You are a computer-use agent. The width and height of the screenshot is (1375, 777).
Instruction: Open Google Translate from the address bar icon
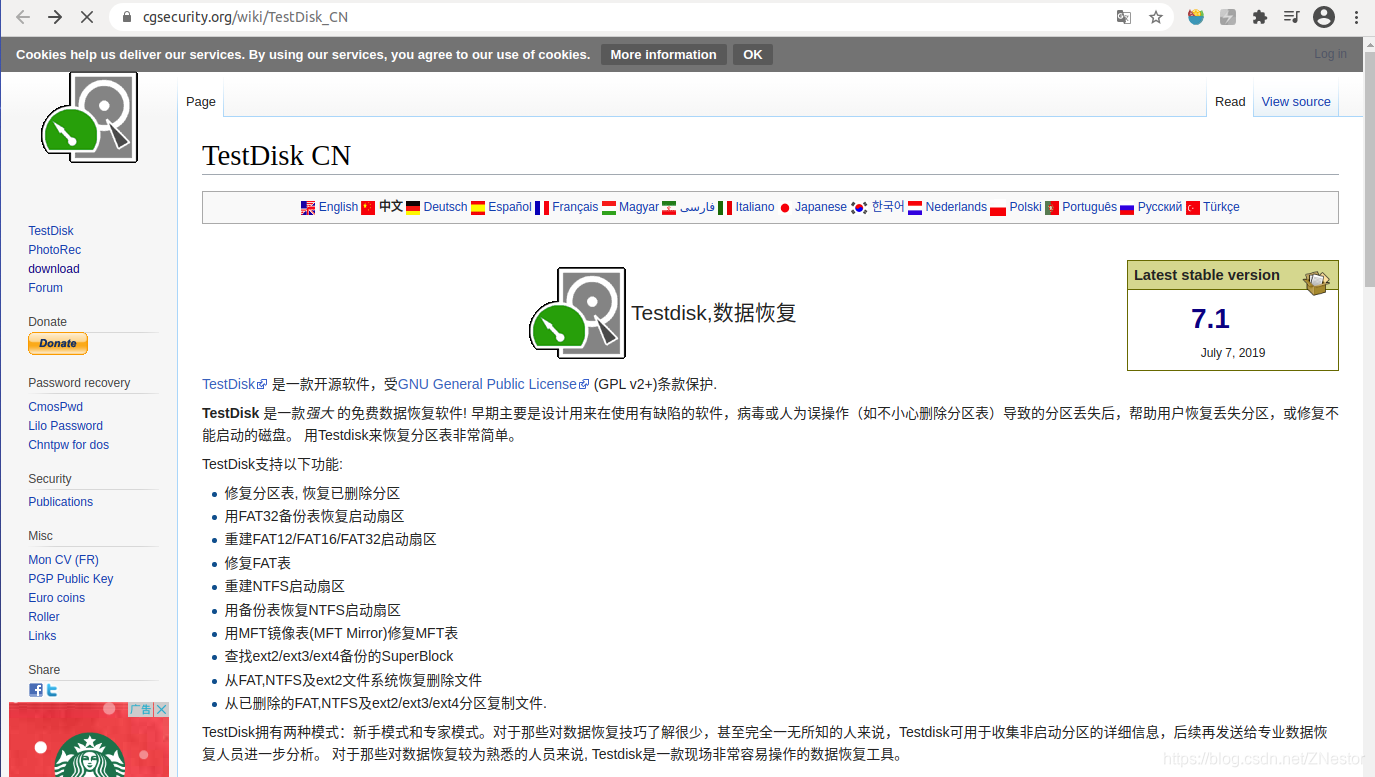(x=1123, y=16)
